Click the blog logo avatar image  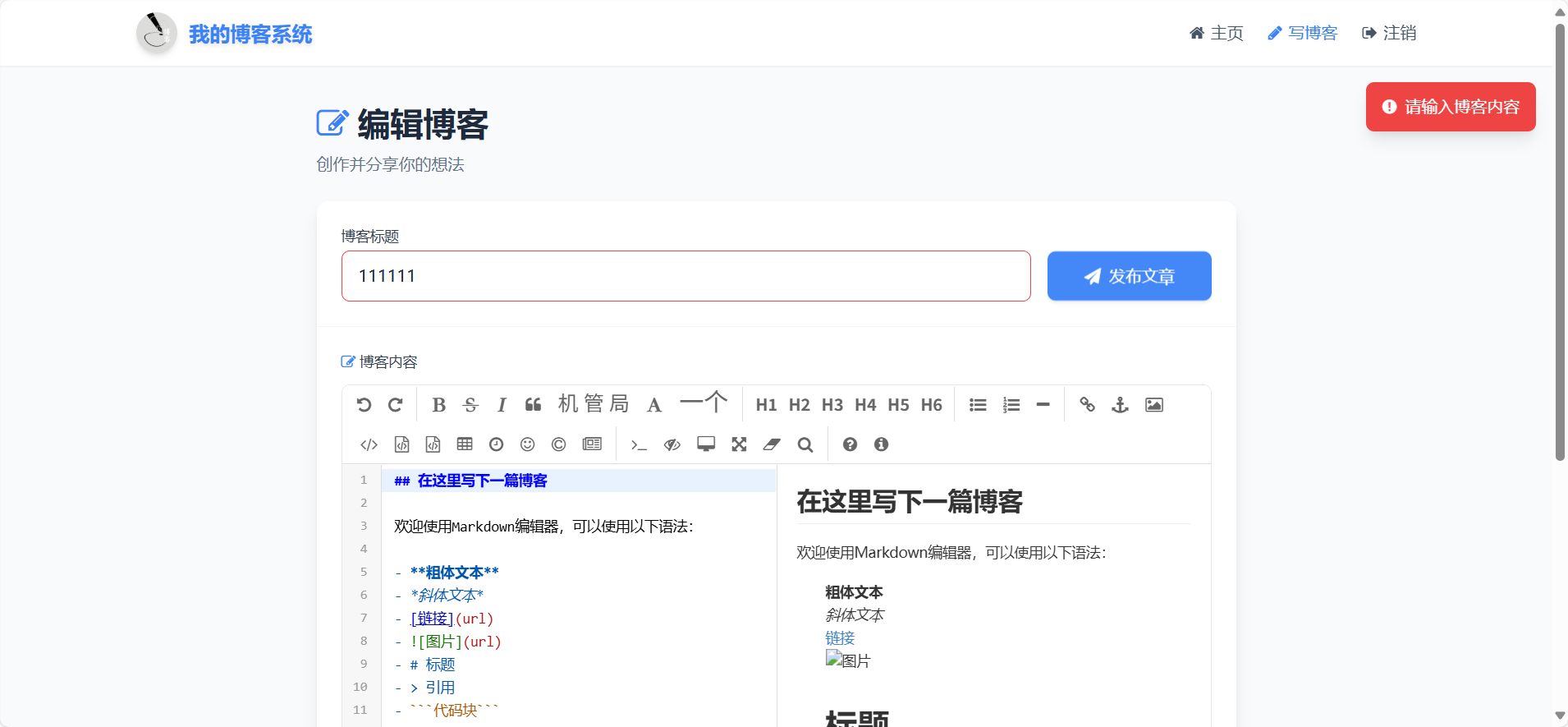157,33
